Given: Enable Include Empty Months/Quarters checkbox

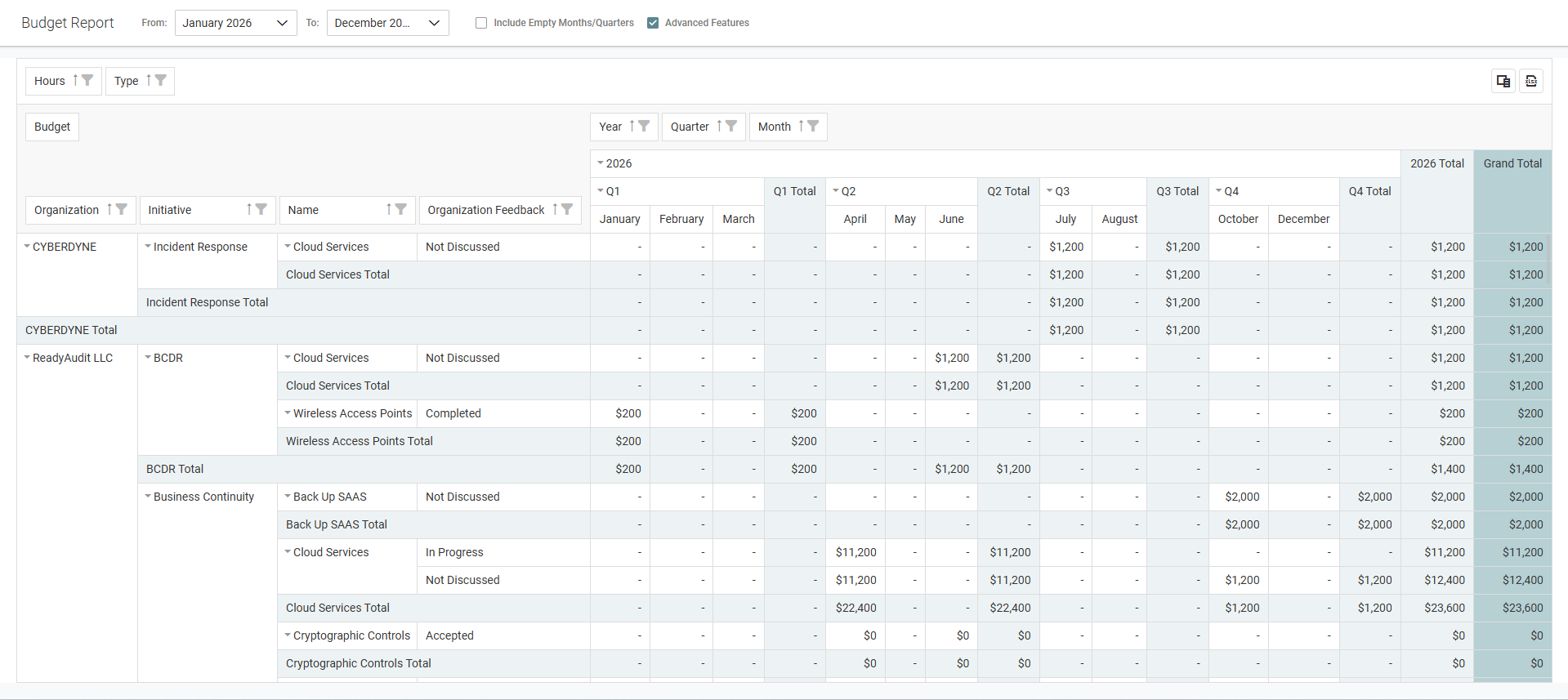Looking at the screenshot, I should pos(481,23).
